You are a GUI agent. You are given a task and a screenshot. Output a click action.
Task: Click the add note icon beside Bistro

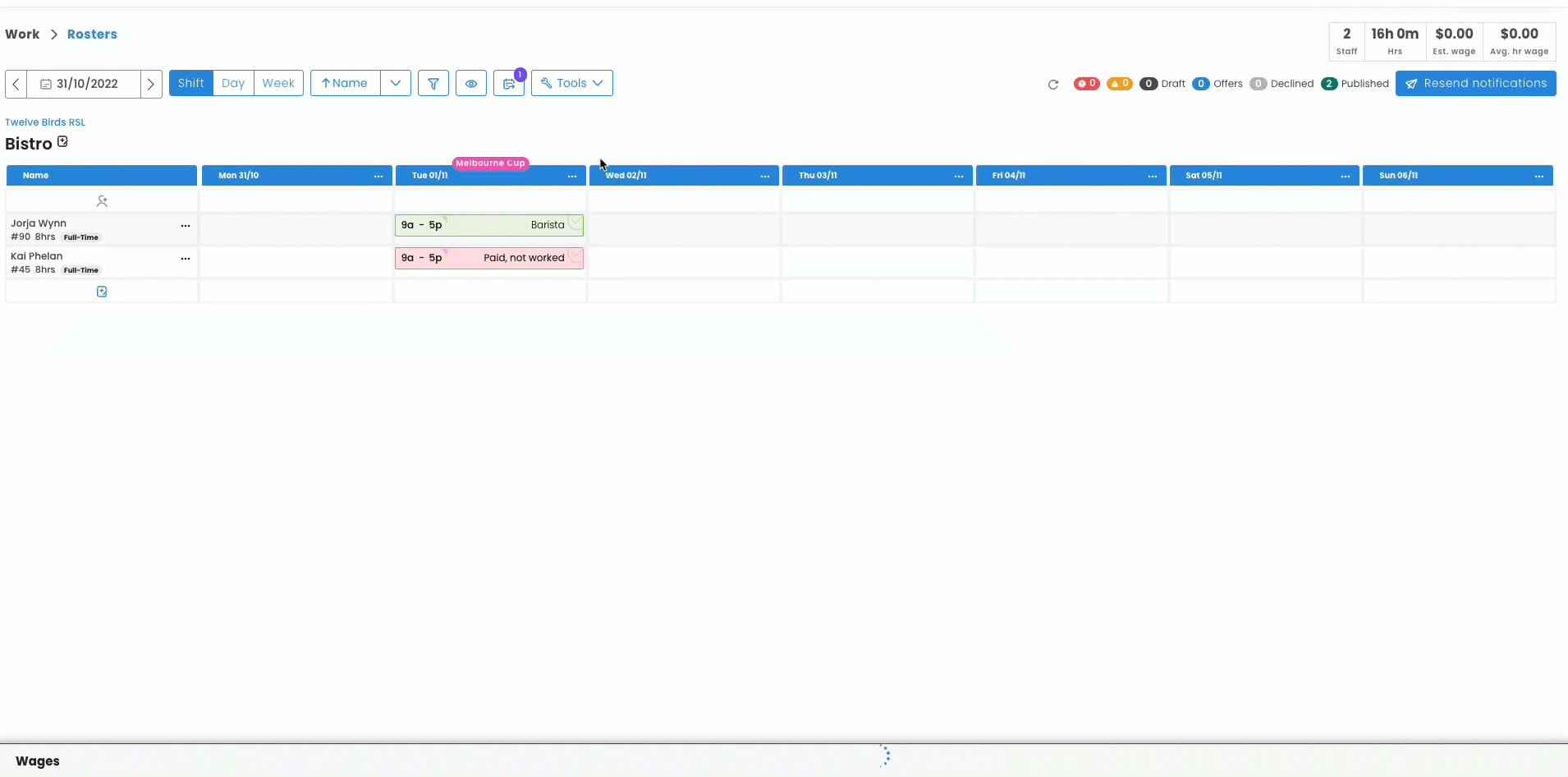tap(63, 142)
